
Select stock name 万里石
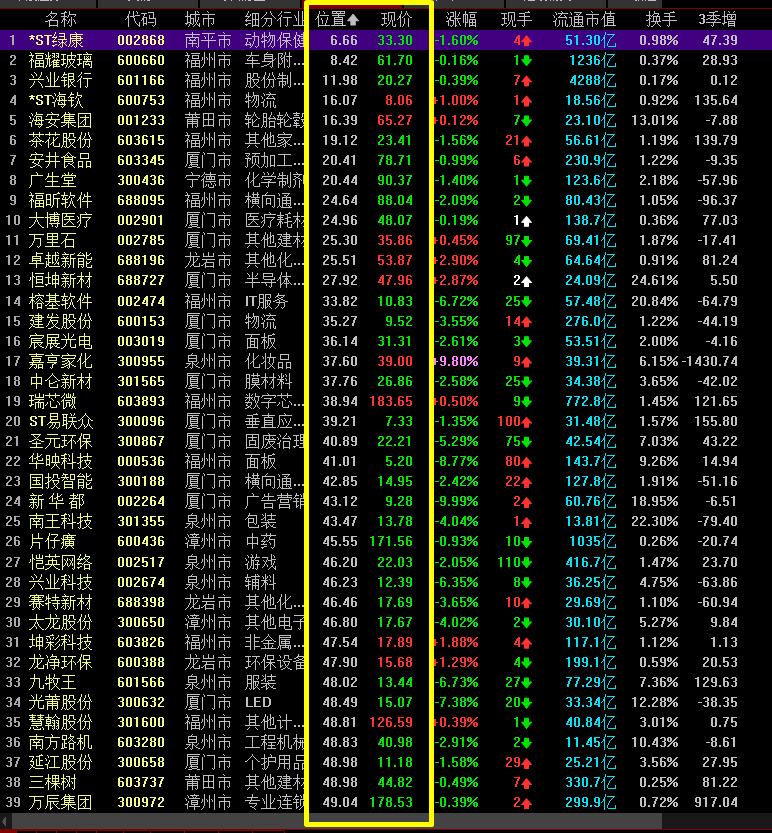point(53,241)
